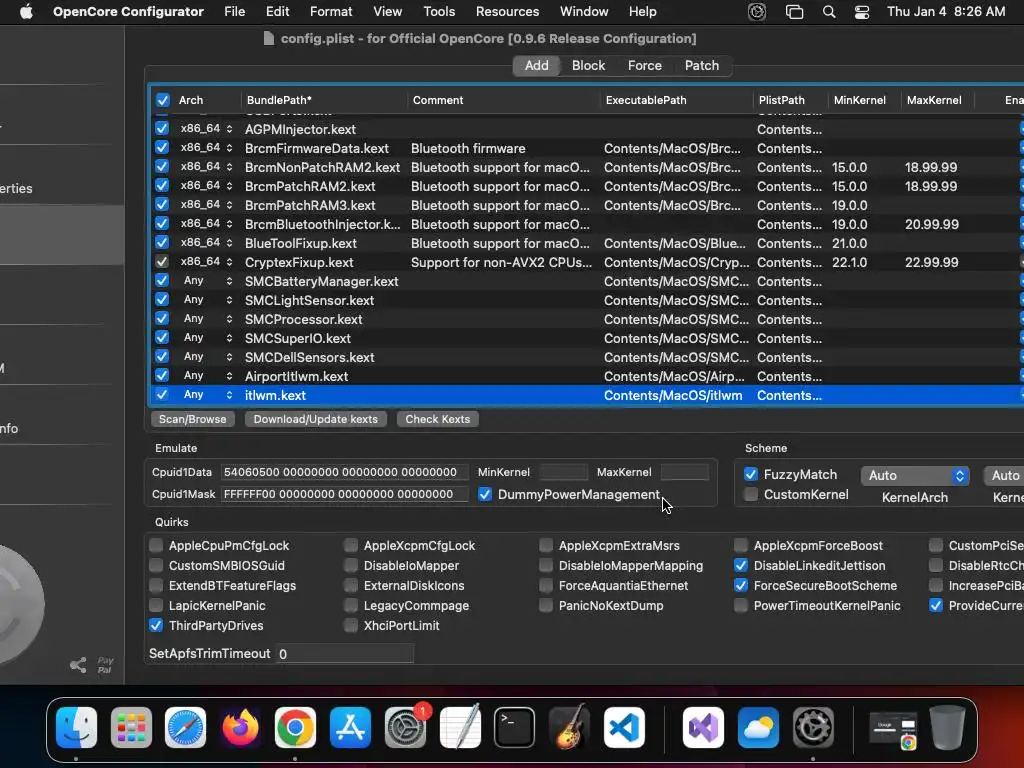Change Arch popup for SMCProcessor.kext
Screen dimensions: 1024x768
click(x=206, y=319)
